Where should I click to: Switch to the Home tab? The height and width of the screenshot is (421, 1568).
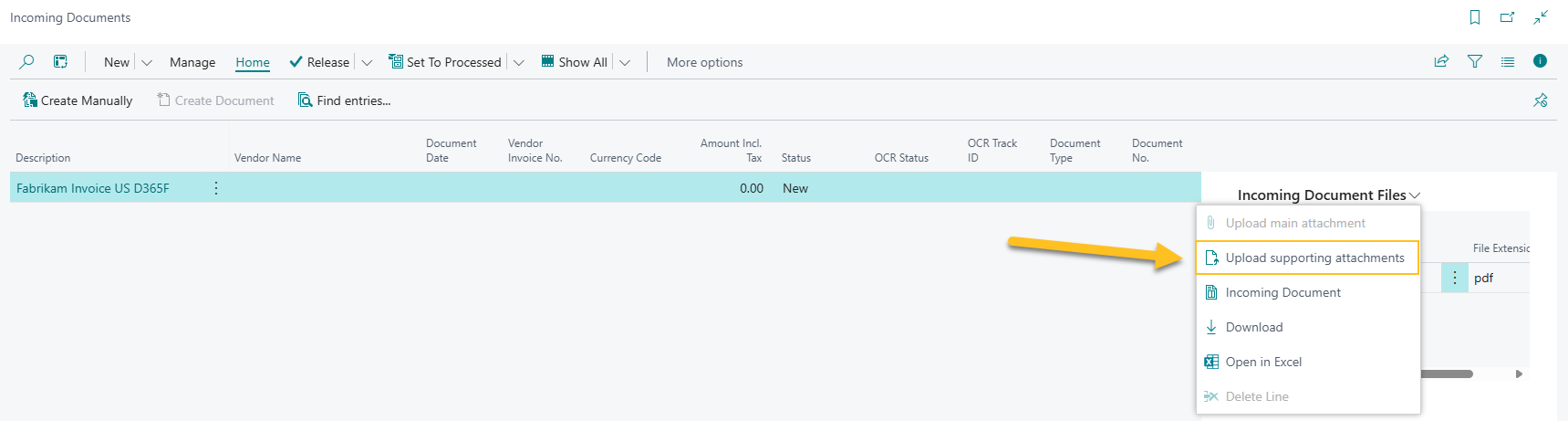pos(253,63)
